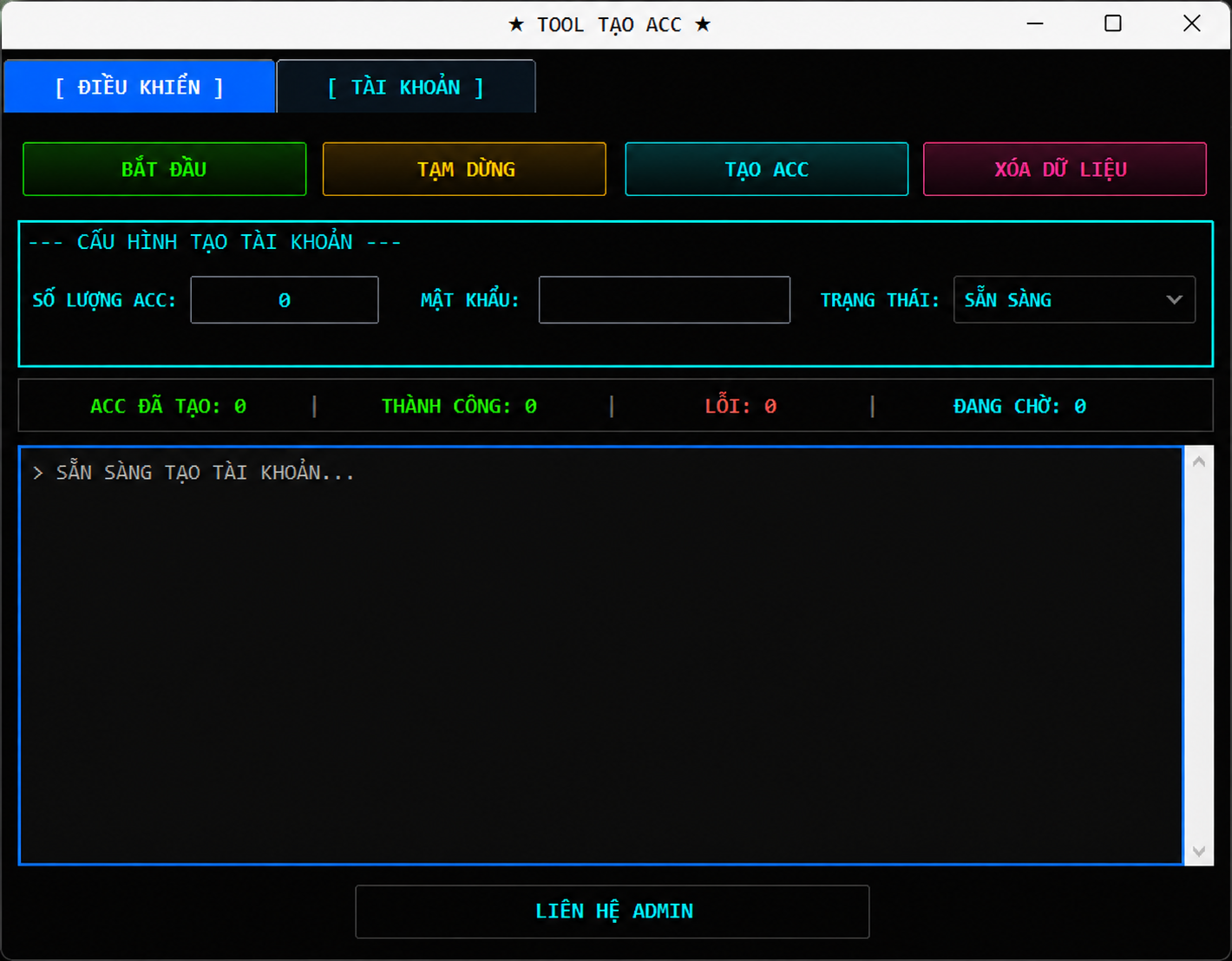Click the LIÊN HỆ ADMIN button
Viewport: 1232px width, 961px height.
(x=613, y=912)
